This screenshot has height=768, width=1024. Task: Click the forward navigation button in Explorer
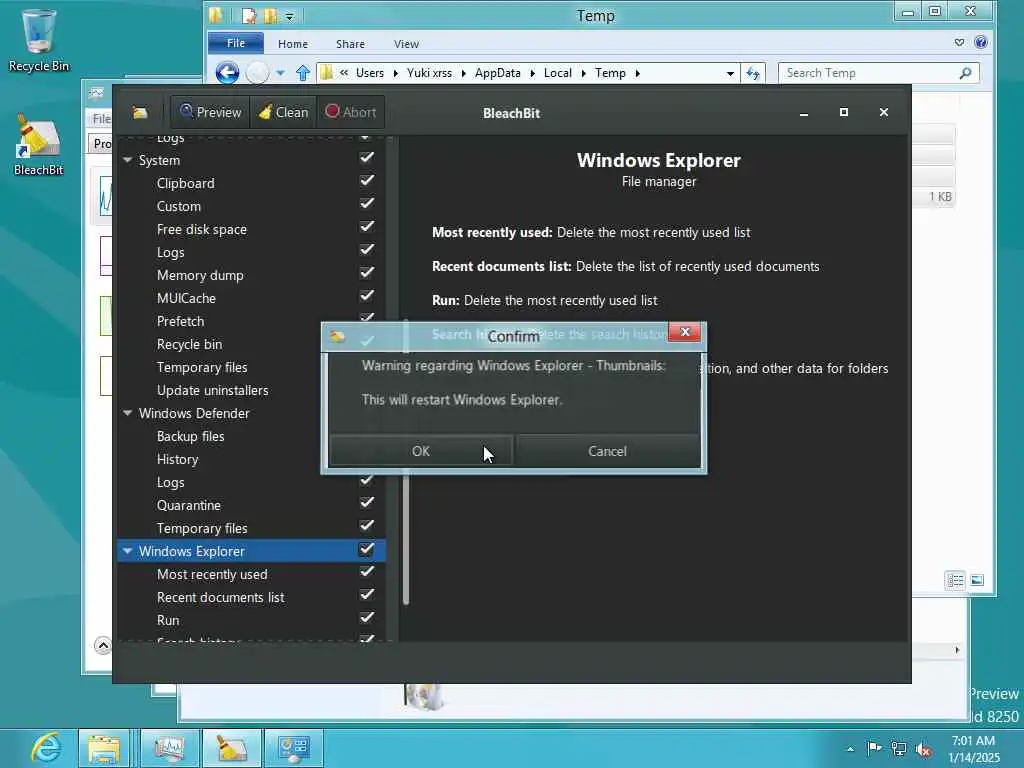click(x=257, y=72)
